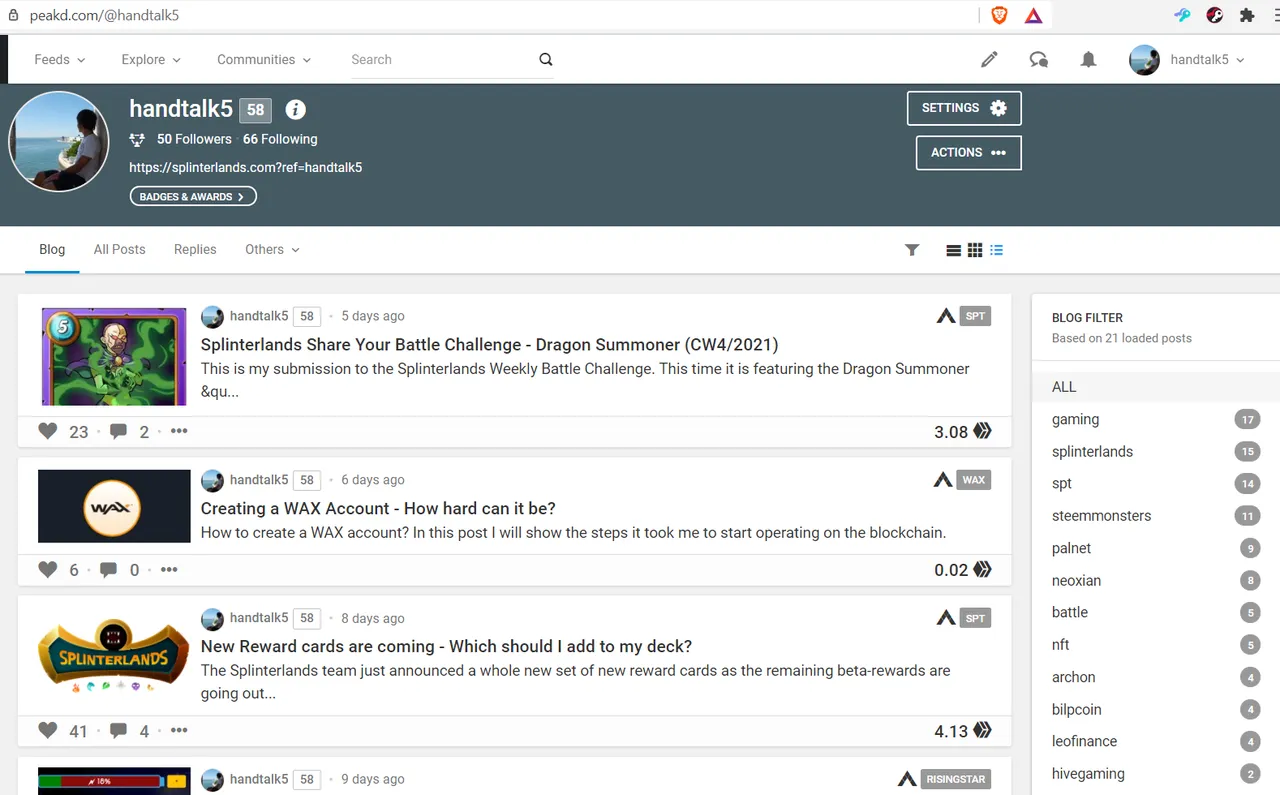The image size is (1280, 795).
Task: Click the followers trophy icon
Action: 138,140
